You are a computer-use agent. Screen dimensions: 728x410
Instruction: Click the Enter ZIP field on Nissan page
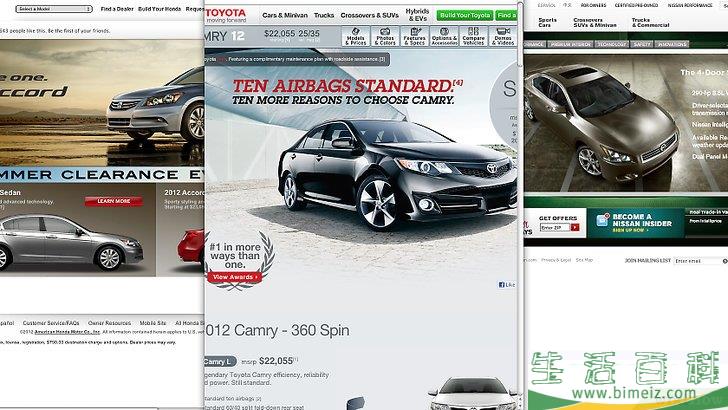click(555, 228)
